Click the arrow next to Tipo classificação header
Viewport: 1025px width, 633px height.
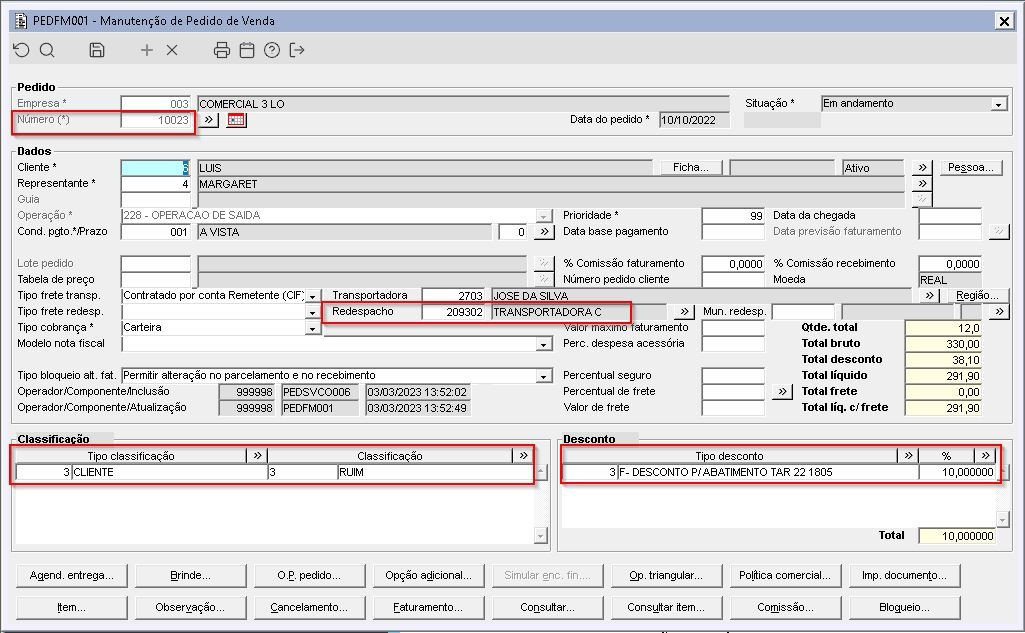(257, 455)
